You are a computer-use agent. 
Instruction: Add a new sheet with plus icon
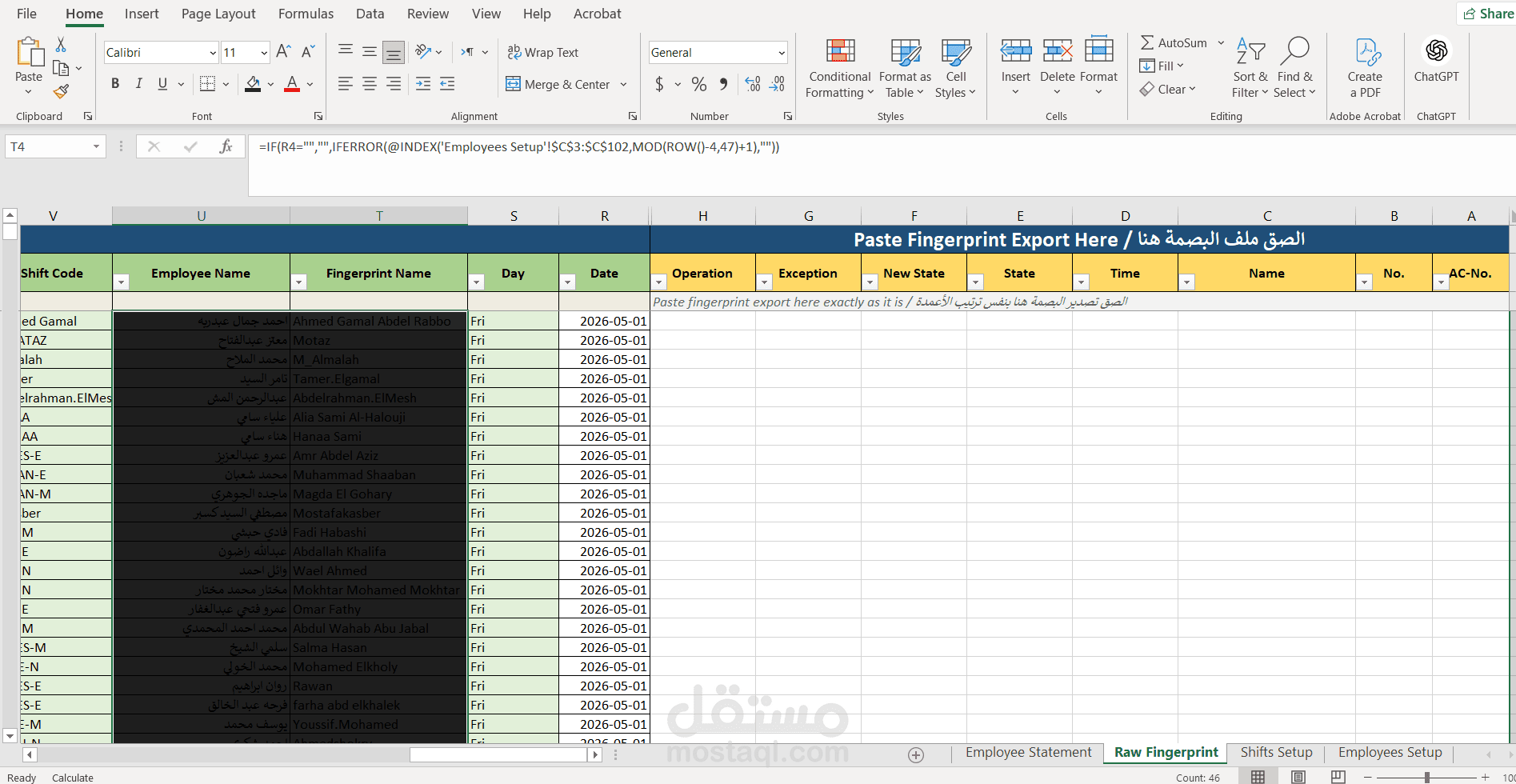[916, 755]
